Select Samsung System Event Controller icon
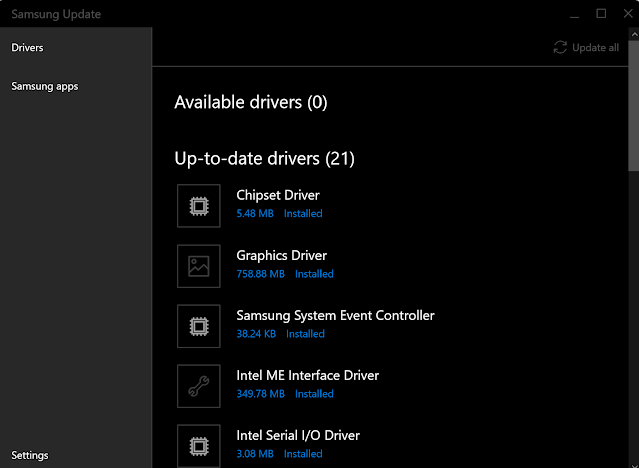 (x=199, y=326)
